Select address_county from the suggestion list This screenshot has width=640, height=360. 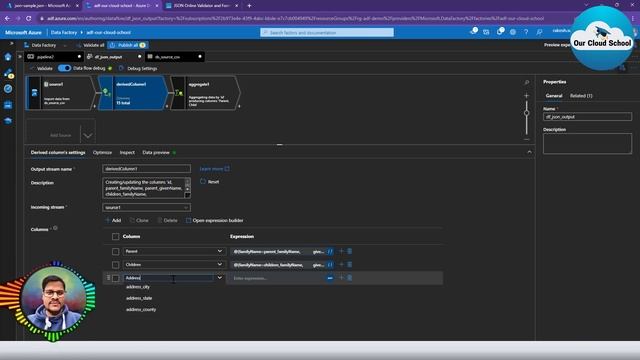[141, 310]
